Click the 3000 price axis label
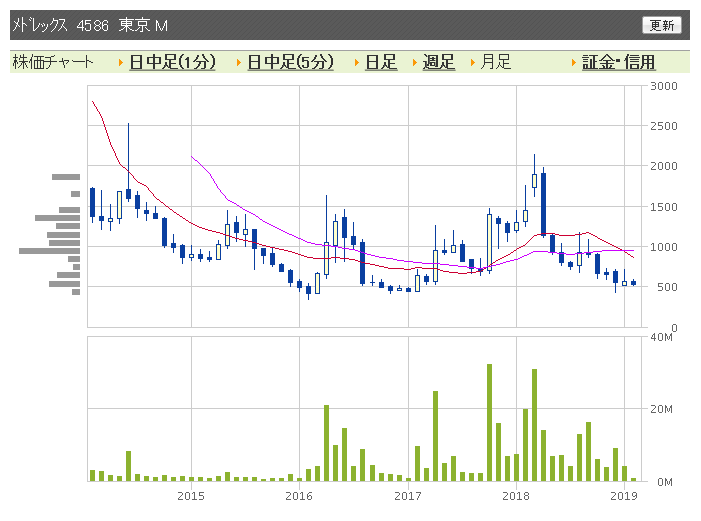This screenshot has width=701, height=521. coord(664,86)
